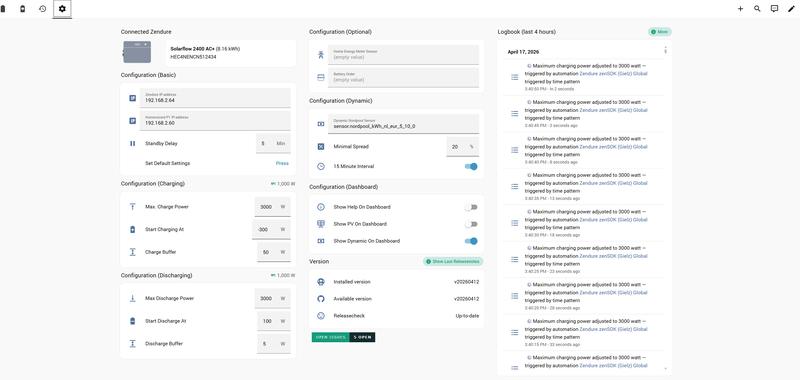The image size is (800, 380).
Task: Edit the Minimal Spread percent value
Action: [x=462, y=146]
